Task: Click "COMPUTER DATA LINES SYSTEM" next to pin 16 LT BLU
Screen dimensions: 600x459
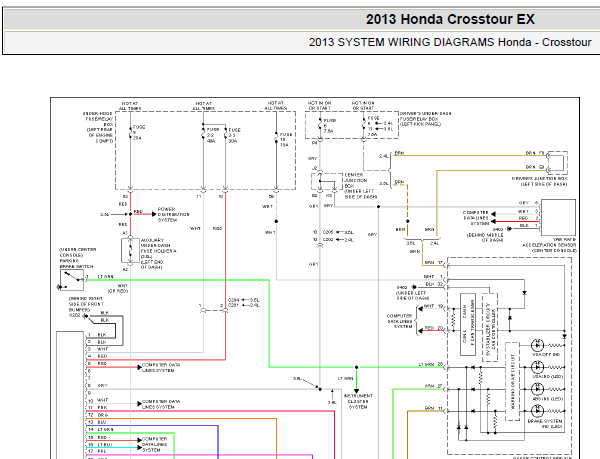Action: click(x=155, y=444)
